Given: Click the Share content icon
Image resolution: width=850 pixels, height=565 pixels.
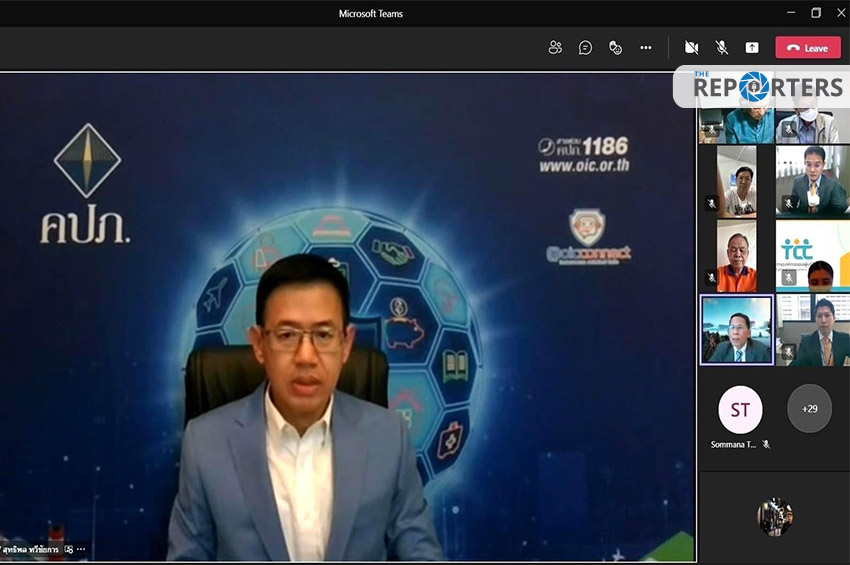Looking at the screenshot, I should [752, 48].
